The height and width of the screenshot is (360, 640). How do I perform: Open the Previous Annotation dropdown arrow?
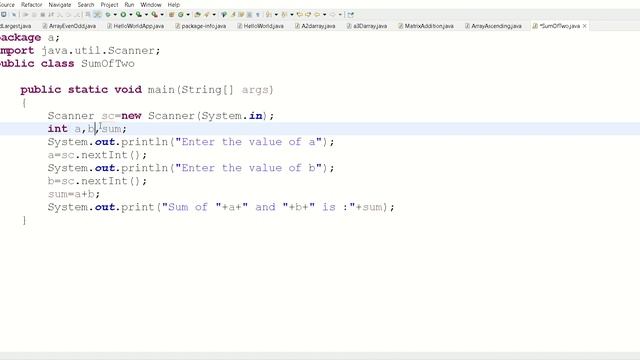[x=291, y=15]
